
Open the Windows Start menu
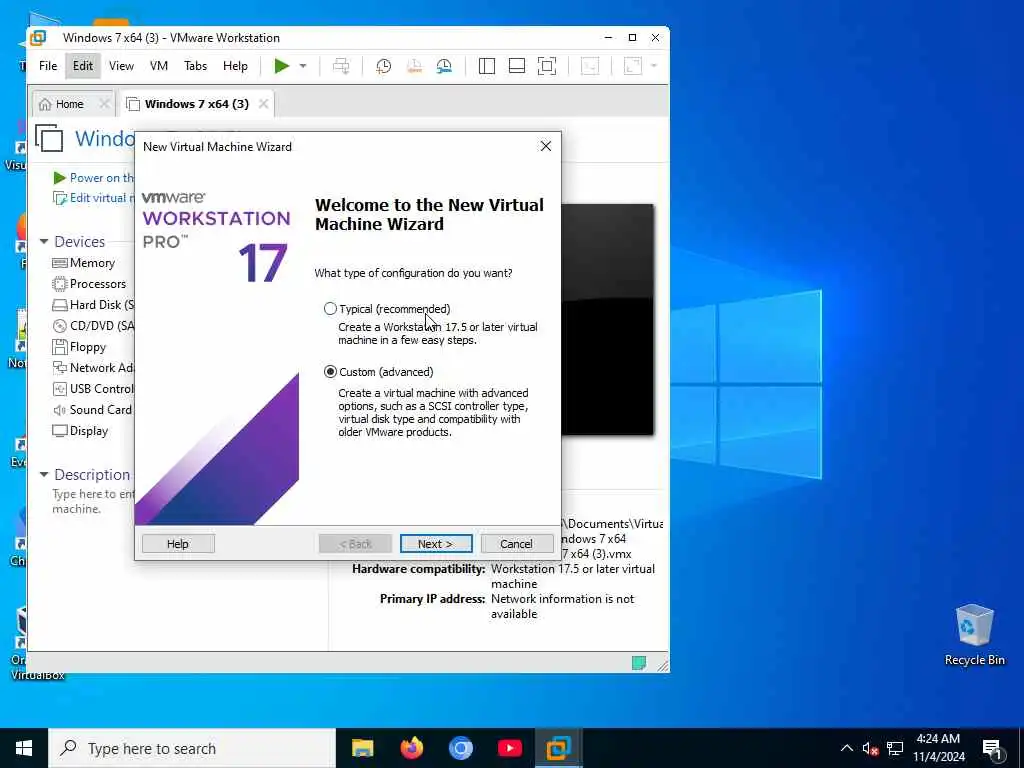click(x=24, y=748)
